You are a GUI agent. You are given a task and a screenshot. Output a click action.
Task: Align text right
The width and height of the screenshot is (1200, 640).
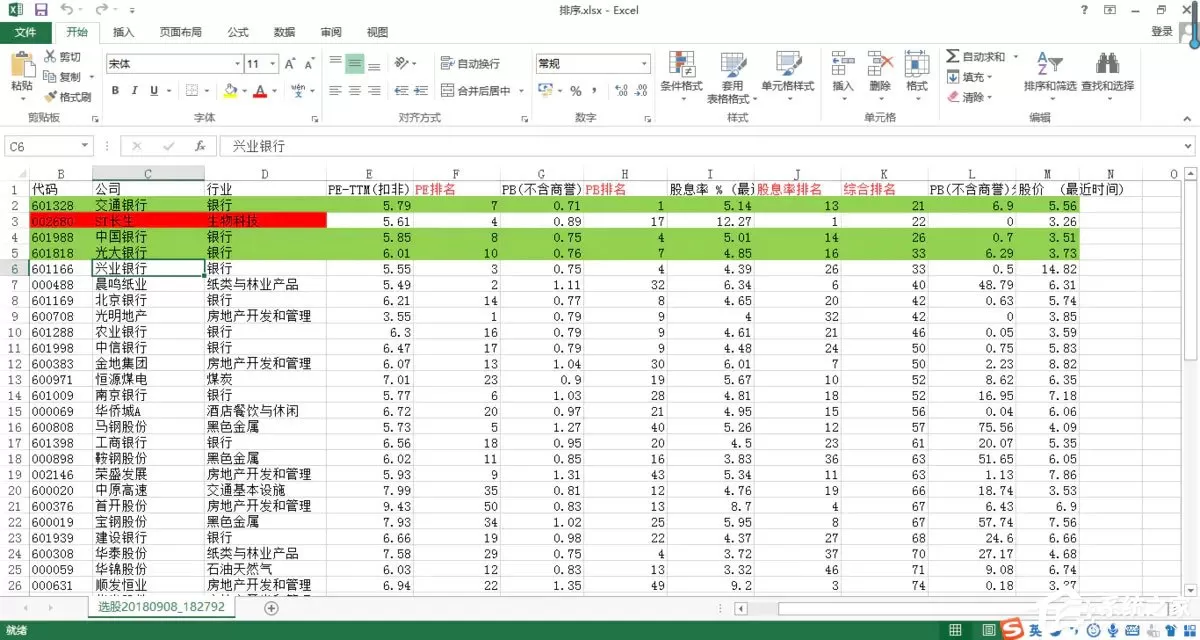tap(373, 91)
